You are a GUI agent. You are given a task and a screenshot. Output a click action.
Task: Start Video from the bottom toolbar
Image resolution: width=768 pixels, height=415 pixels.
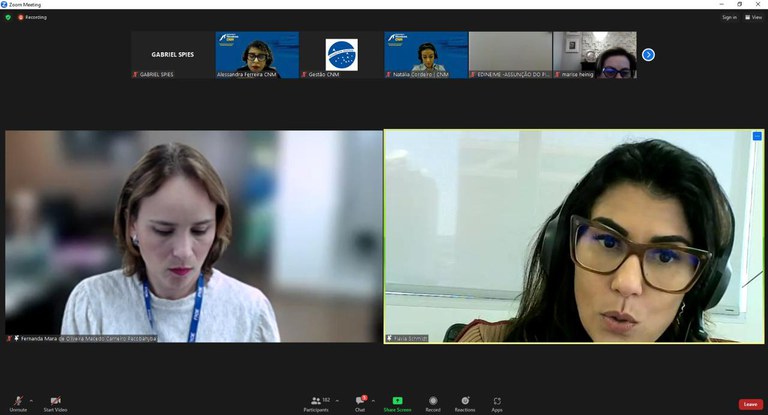[55, 402]
